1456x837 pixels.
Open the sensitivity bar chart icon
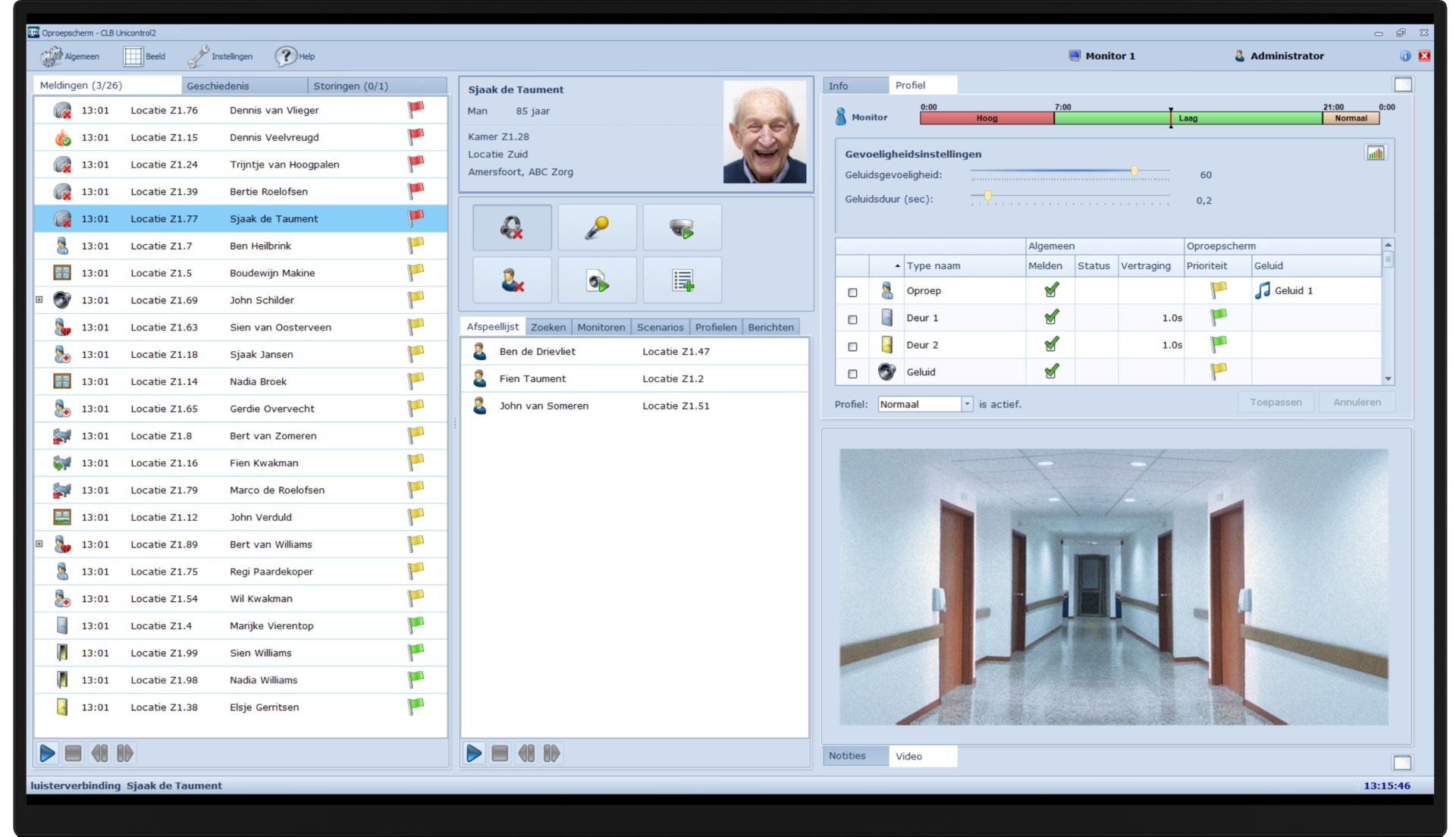[x=1375, y=153]
